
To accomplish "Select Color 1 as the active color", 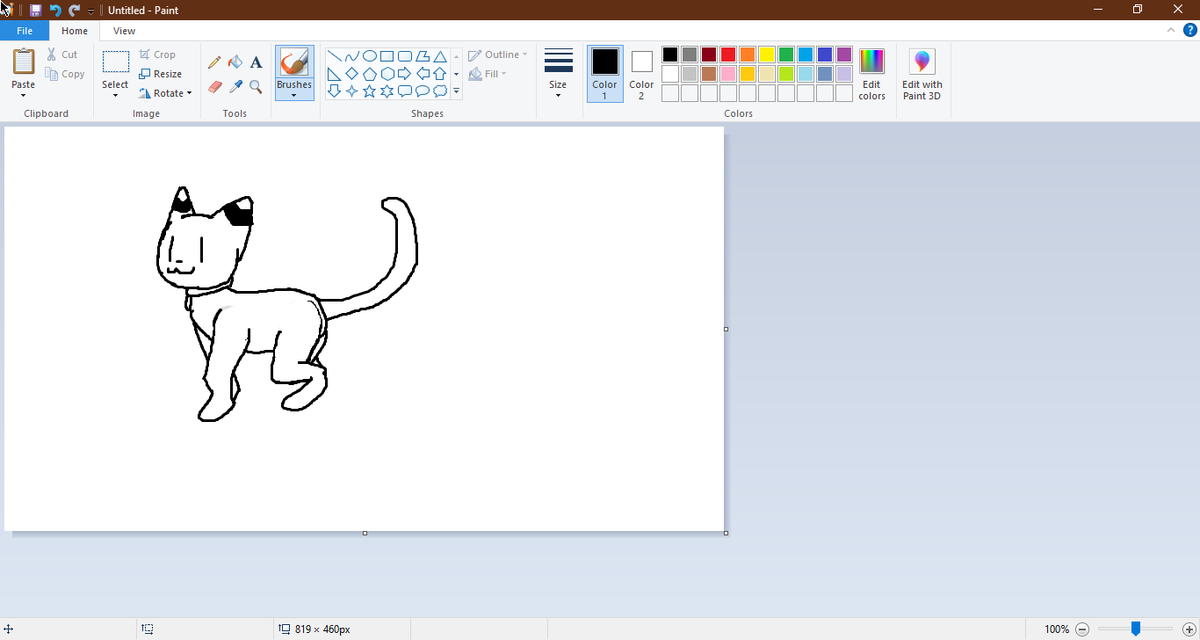I will [x=605, y=74].
